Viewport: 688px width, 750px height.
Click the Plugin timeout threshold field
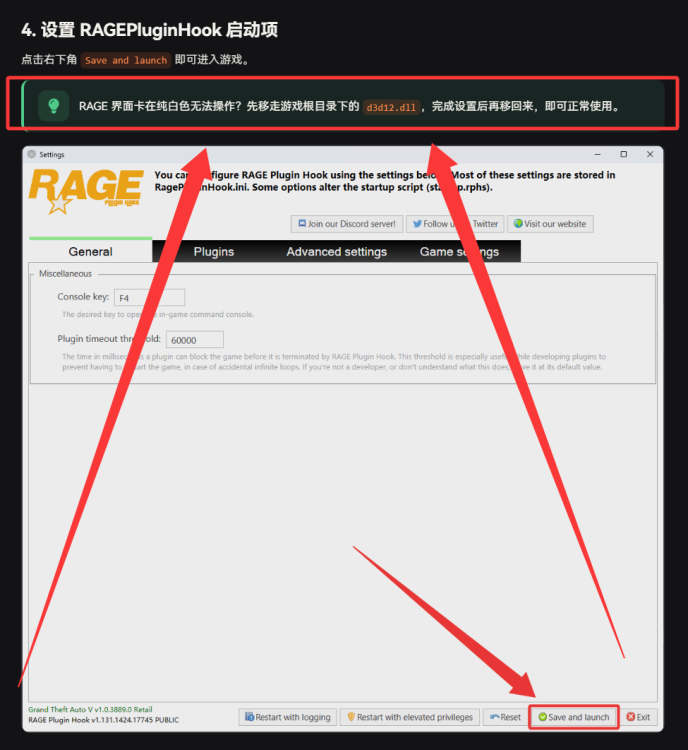coord(195,340)
